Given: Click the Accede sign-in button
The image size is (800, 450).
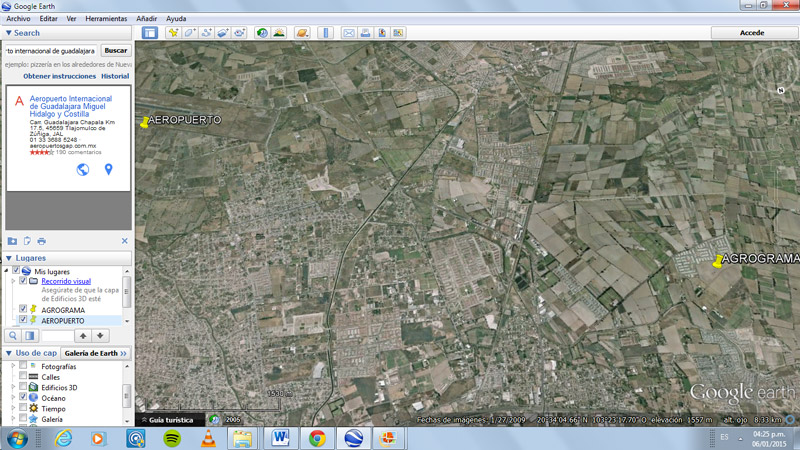Looking at the screenshot, I should point(752,33).
